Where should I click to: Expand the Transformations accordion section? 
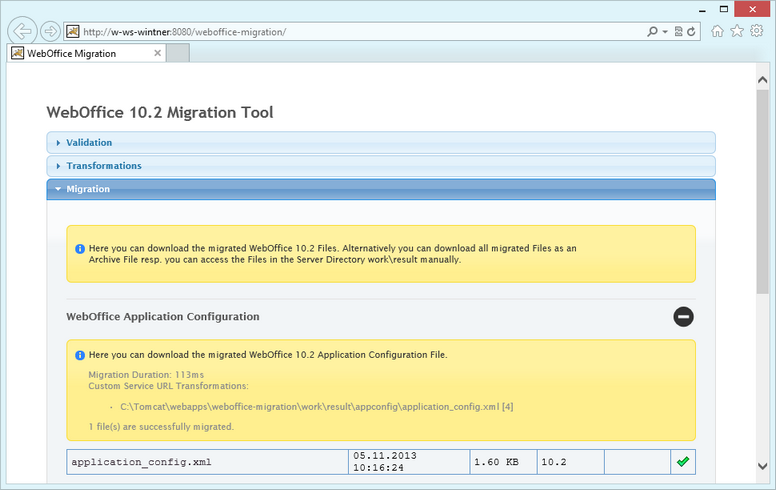(381, 166)
